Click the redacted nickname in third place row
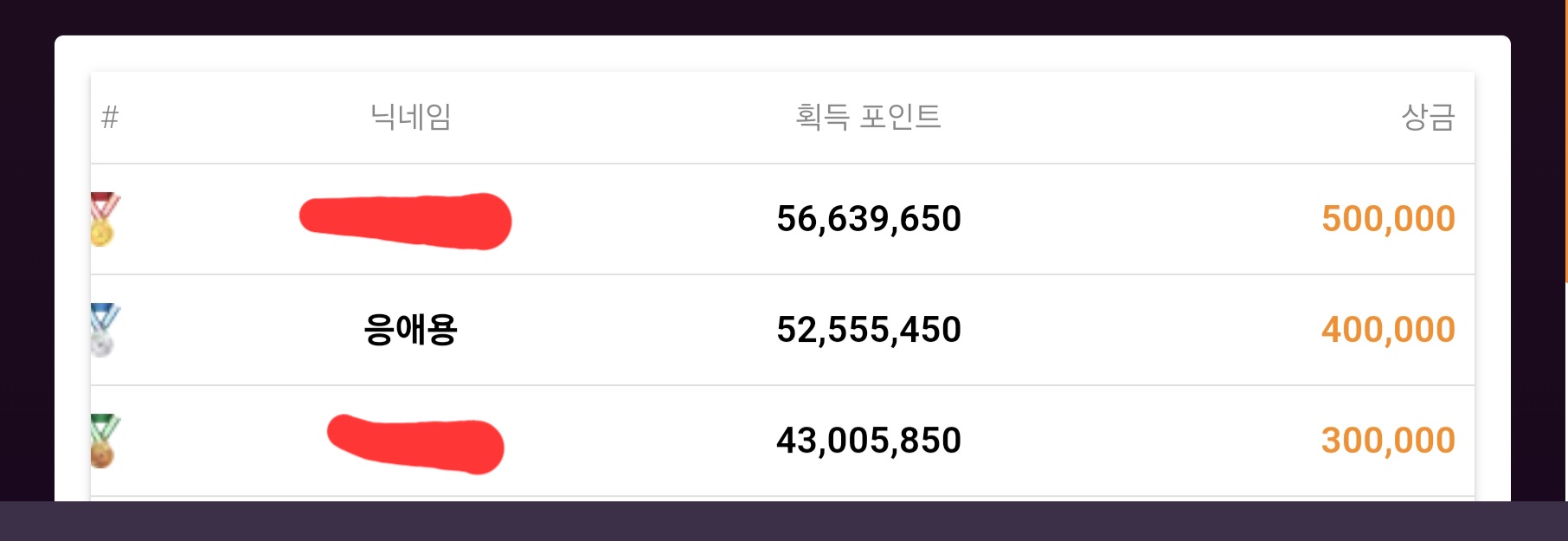The height and width of the screenshot is (541, 1568). (415, 444)
